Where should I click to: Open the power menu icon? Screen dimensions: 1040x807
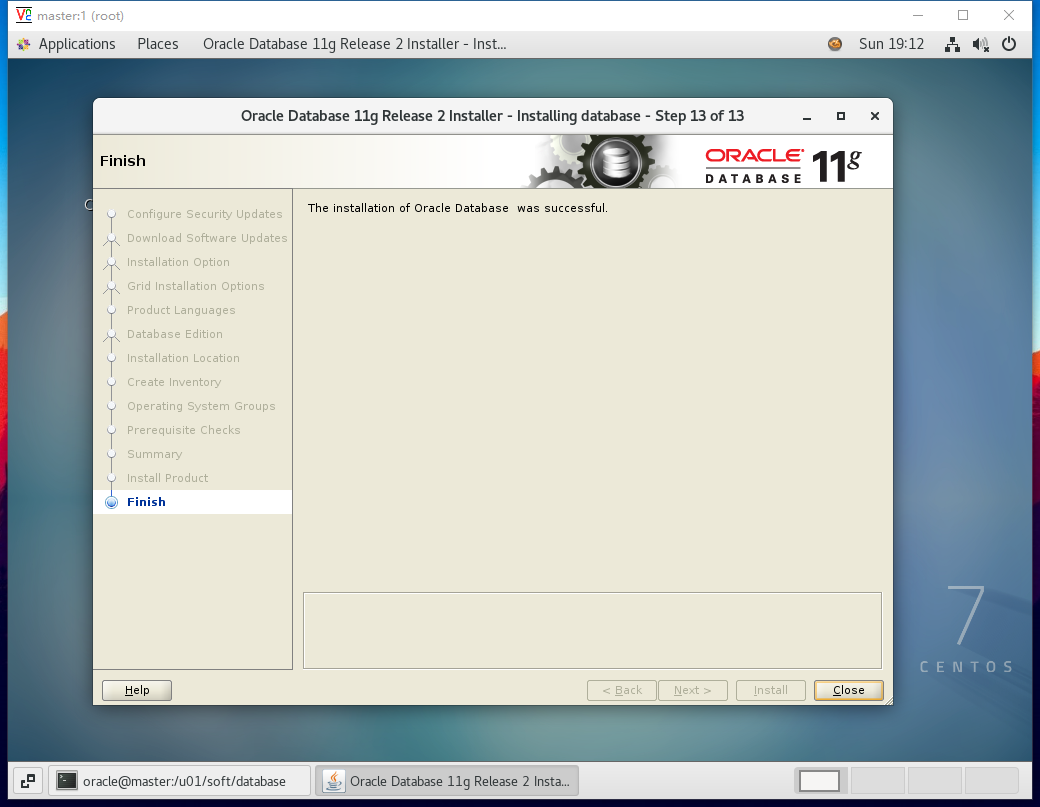pos(1009,44)
